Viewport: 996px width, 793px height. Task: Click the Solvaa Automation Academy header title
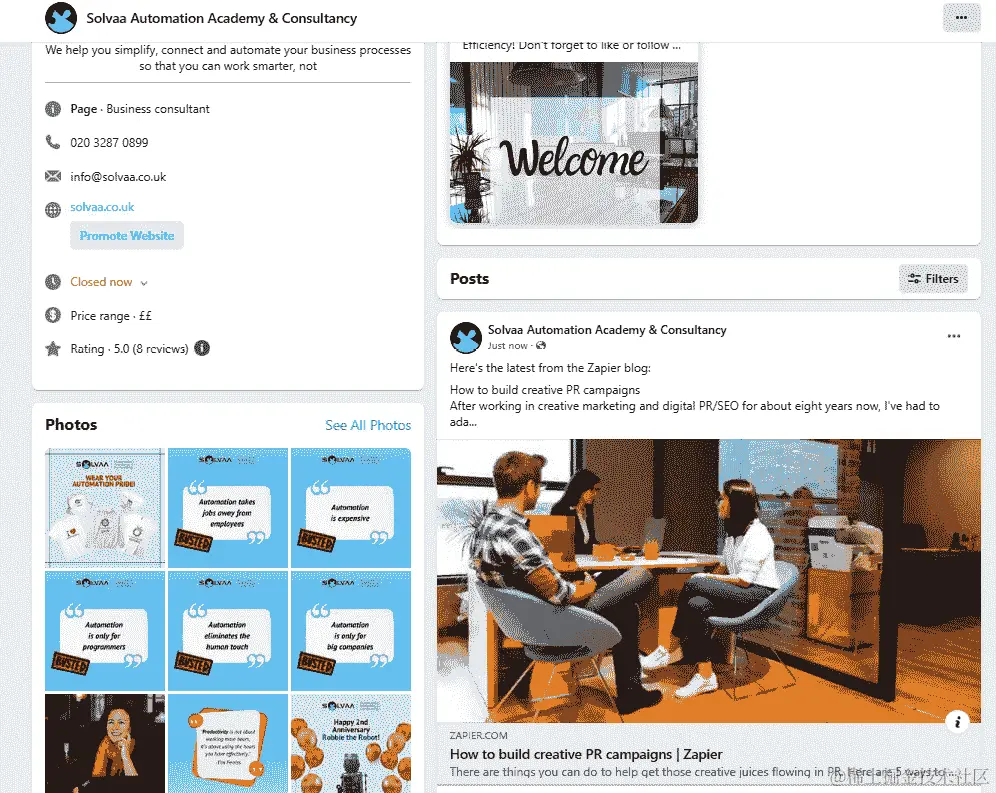222,18
